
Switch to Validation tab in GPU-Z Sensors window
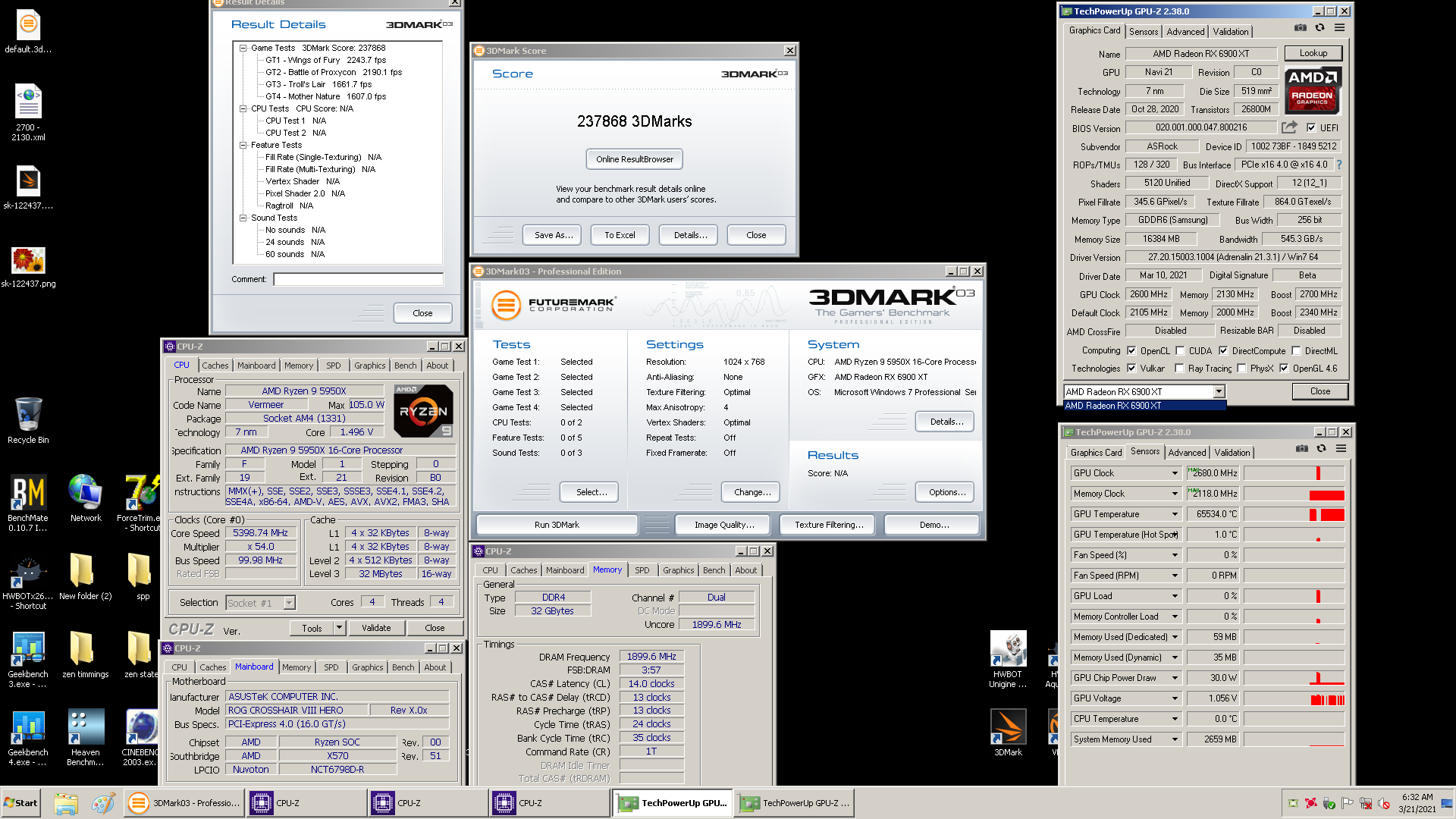pyautogui.click(x=1232, y=452)
